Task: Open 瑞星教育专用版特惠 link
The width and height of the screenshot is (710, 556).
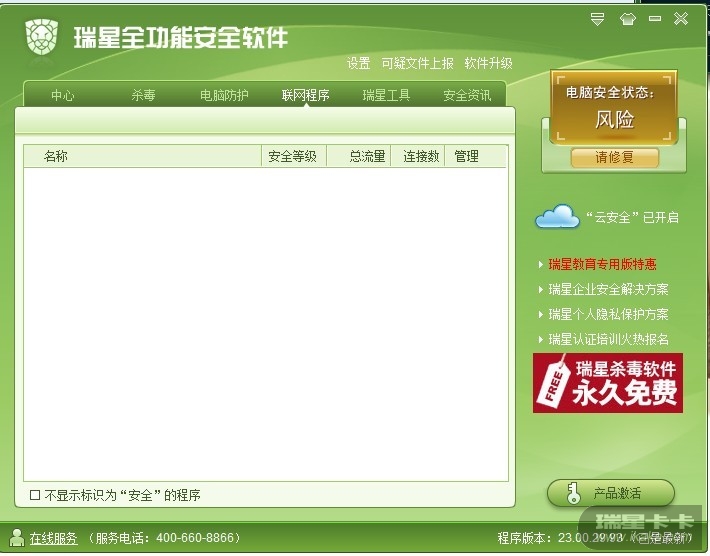Action: 602,264
